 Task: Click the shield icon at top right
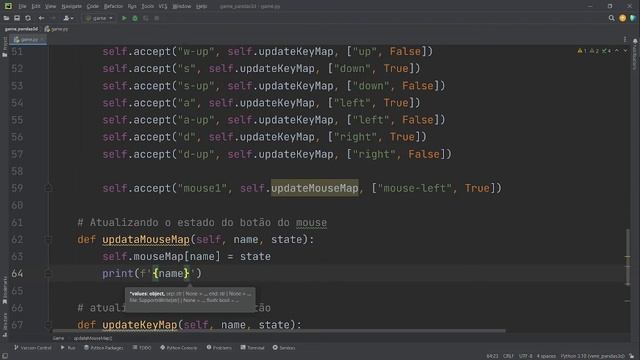(x=633, y=18)
